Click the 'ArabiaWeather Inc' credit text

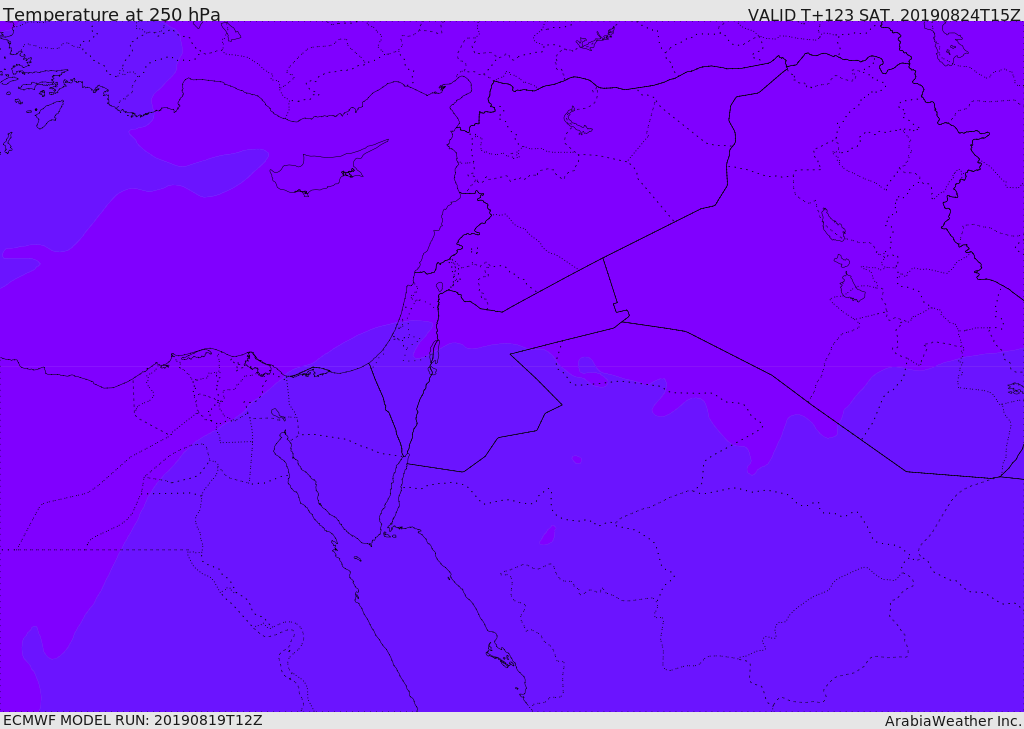point(953,721)
